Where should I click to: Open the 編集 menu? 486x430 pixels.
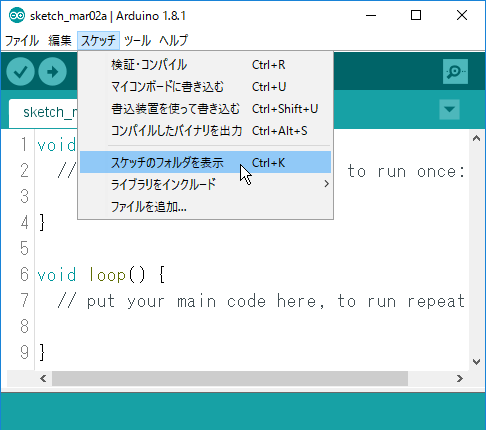(x=60, y=41)
